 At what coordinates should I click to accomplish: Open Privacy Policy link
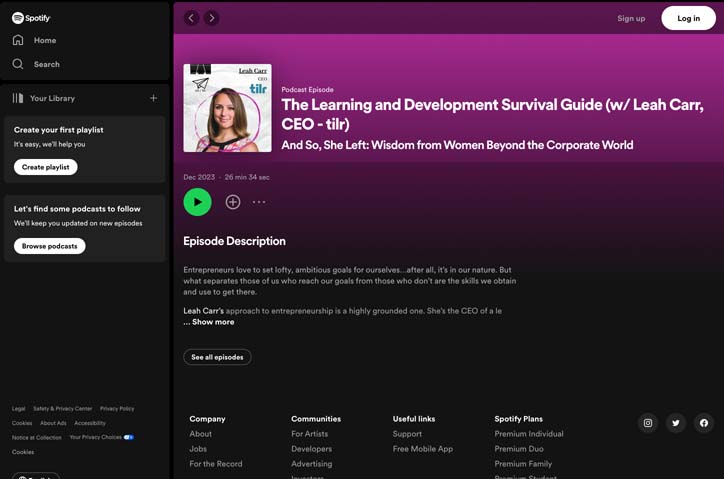[x=117, y=409]
